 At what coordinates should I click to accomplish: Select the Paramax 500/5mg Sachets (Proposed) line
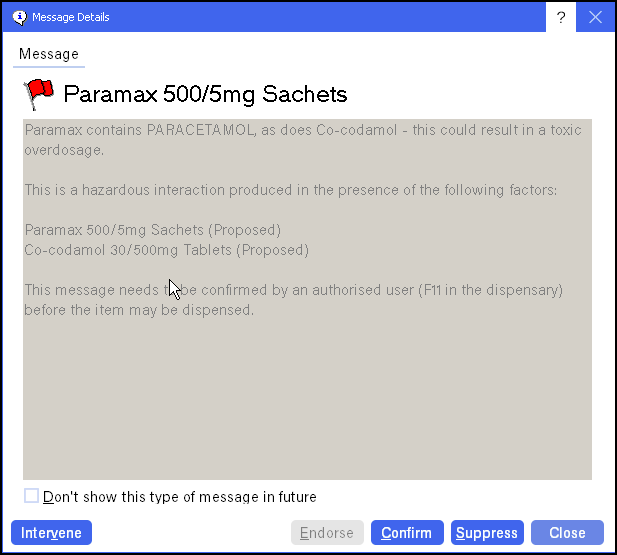(152, 230)
